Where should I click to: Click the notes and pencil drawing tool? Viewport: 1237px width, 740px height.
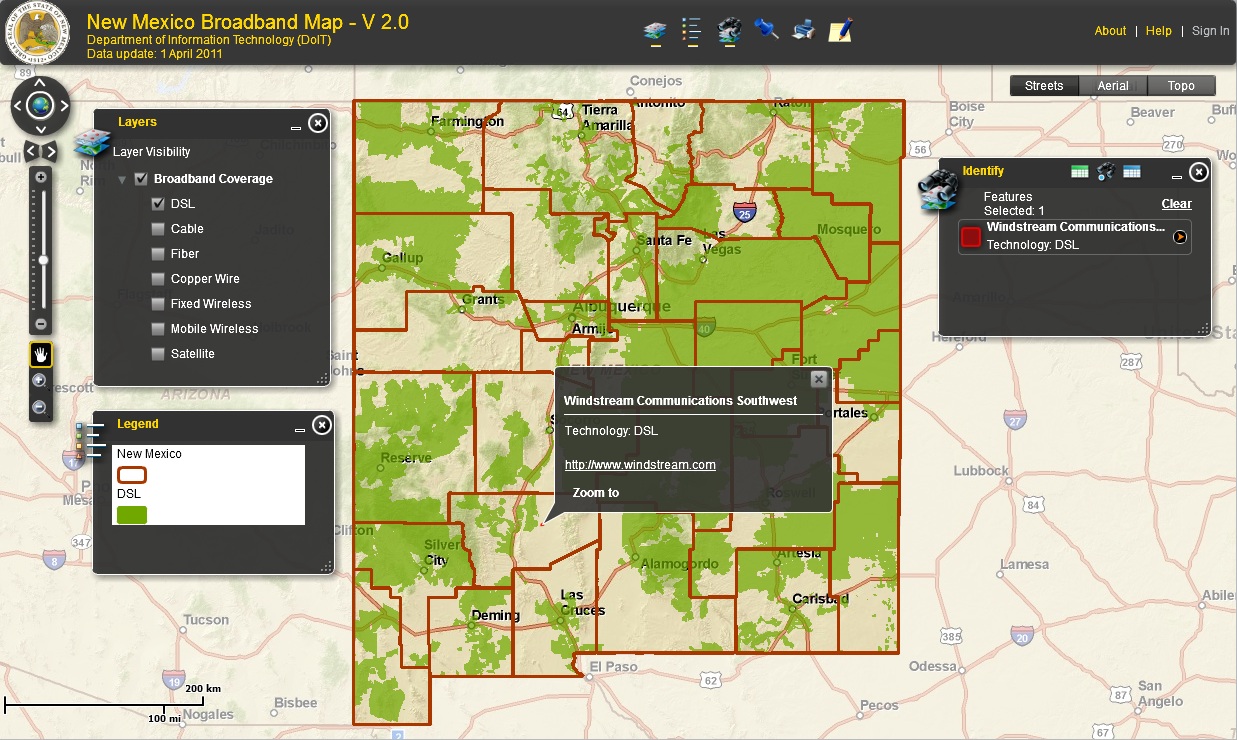840,31
